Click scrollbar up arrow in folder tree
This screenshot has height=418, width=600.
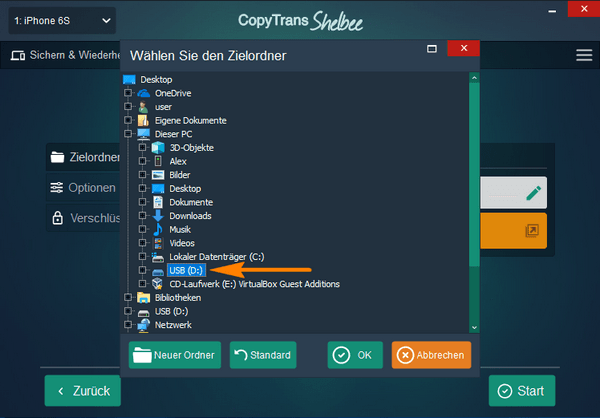click(x=474, y=78)
